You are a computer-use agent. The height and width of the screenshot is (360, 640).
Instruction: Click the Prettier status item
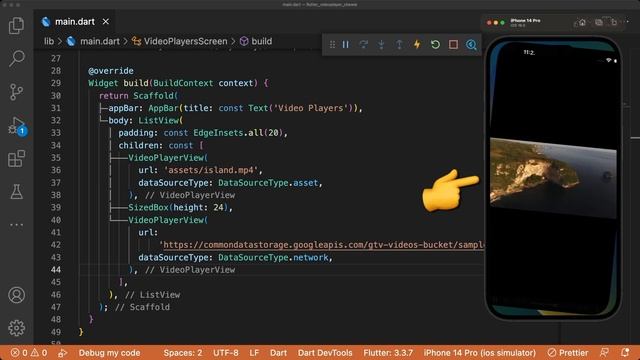tap(568, 353)
